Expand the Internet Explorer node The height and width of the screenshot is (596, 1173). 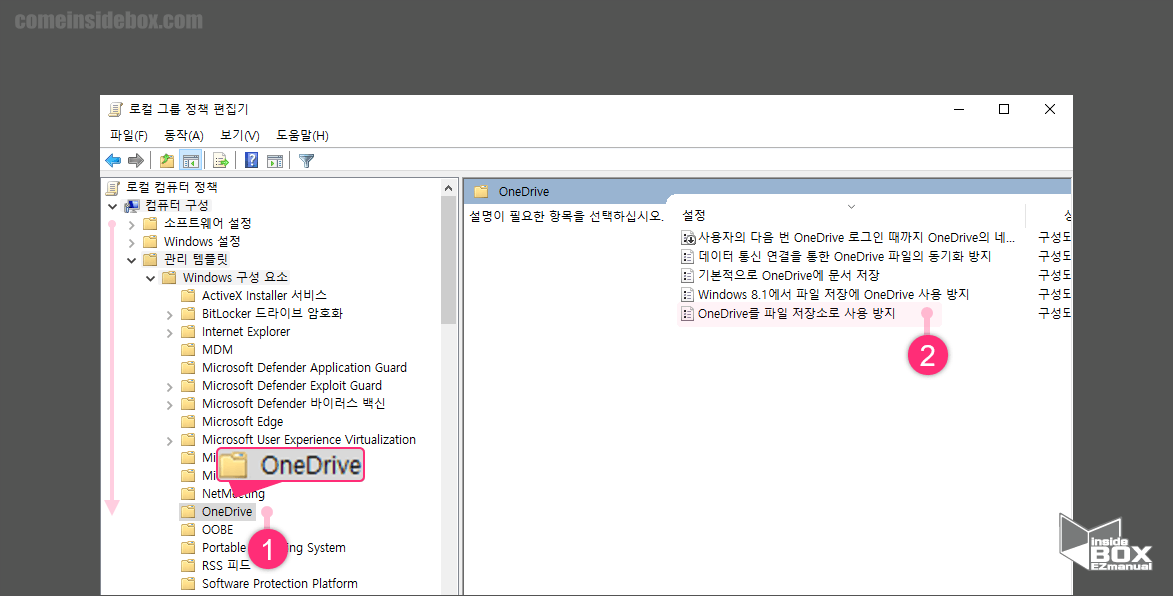(170, 333)
